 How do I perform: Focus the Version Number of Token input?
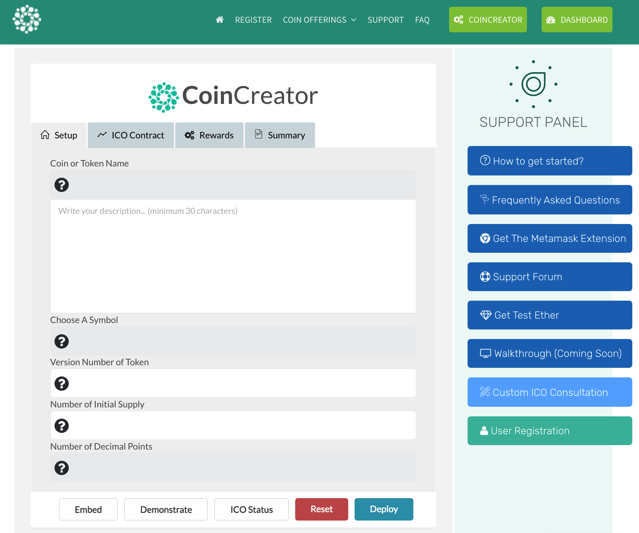[x=233, y=383]
